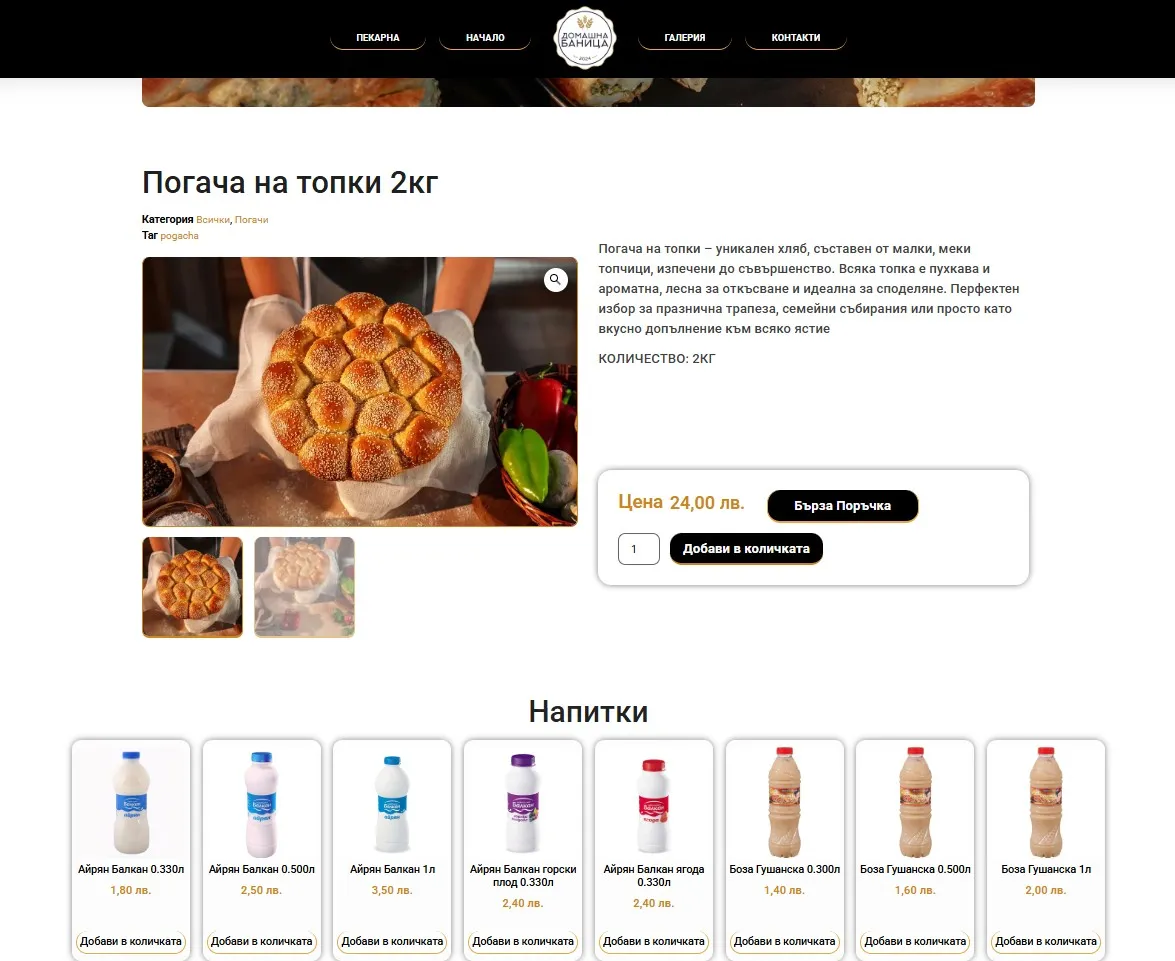
Task: Open the ПЕКАРНА menu item
Action: 378,37
